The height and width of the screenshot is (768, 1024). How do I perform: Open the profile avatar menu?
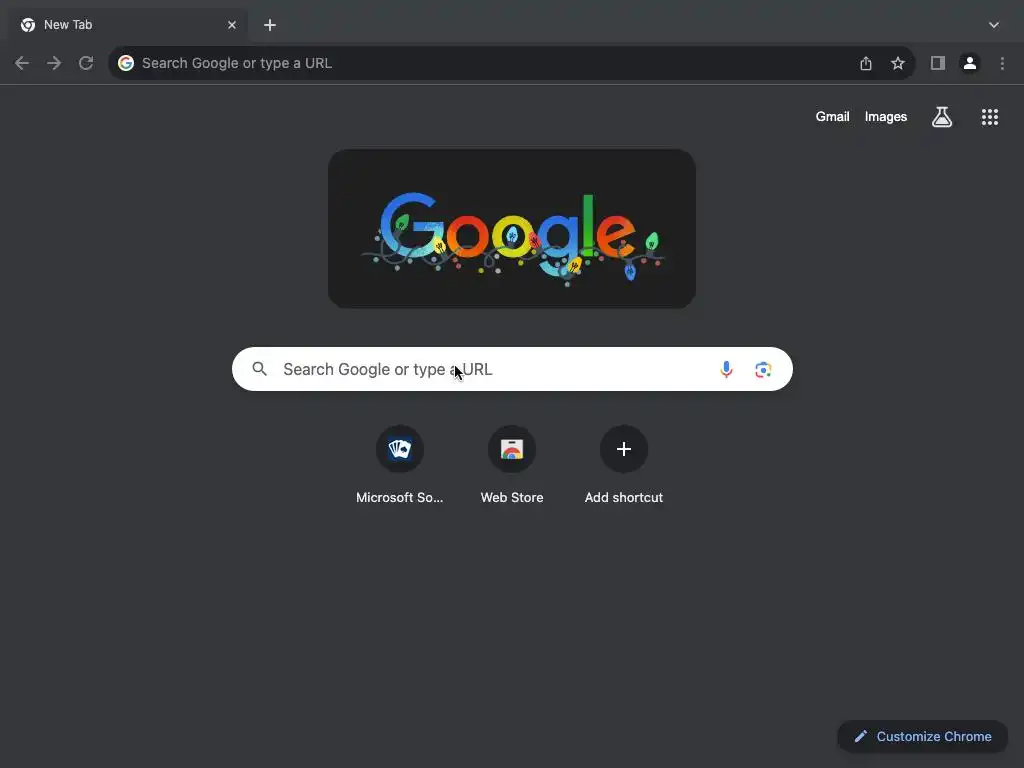click(970, 63)
